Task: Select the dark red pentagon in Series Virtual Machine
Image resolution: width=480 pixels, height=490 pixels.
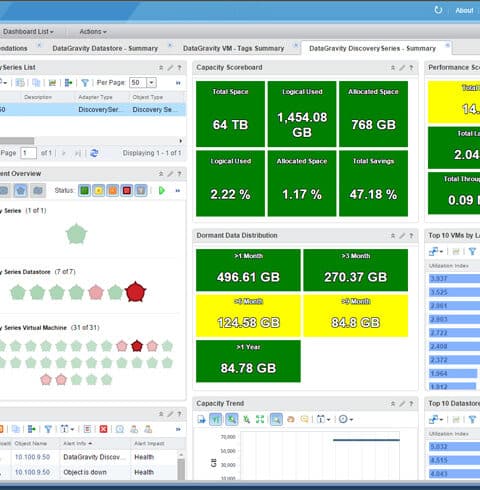Action: (x=137, y=346)
